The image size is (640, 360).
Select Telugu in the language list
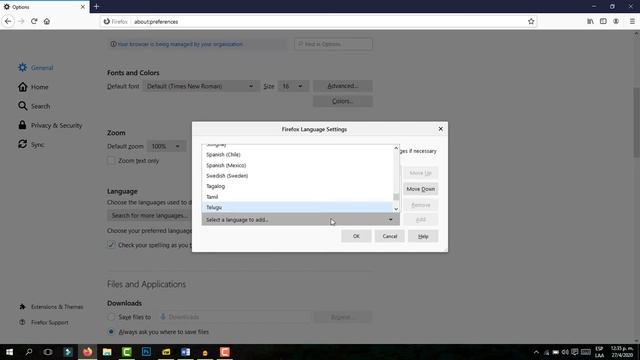[297, 207]
